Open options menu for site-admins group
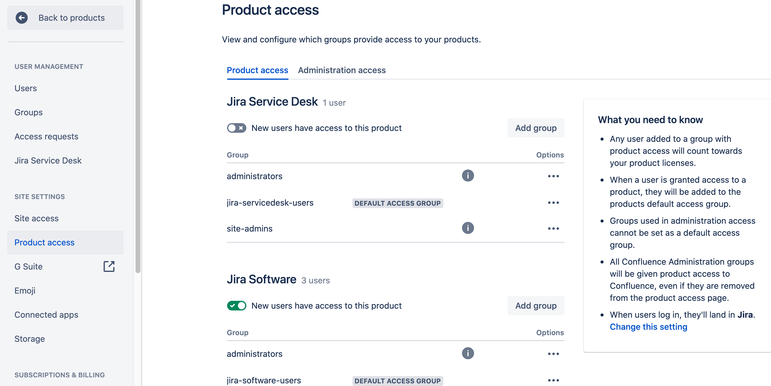The image size is (771, 386). (x=553, y=229)
